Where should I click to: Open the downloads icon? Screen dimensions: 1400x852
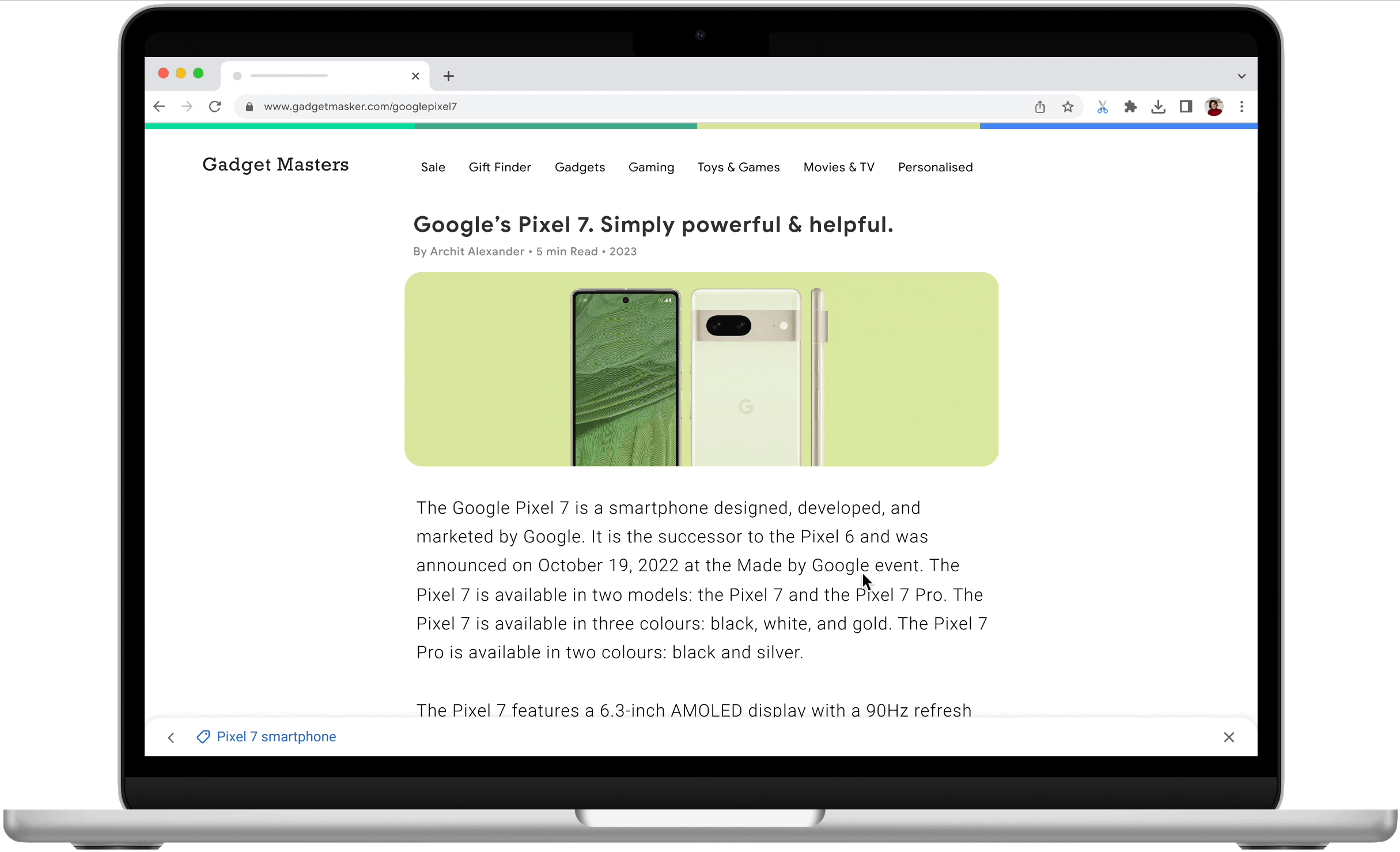click(1158, 107)
